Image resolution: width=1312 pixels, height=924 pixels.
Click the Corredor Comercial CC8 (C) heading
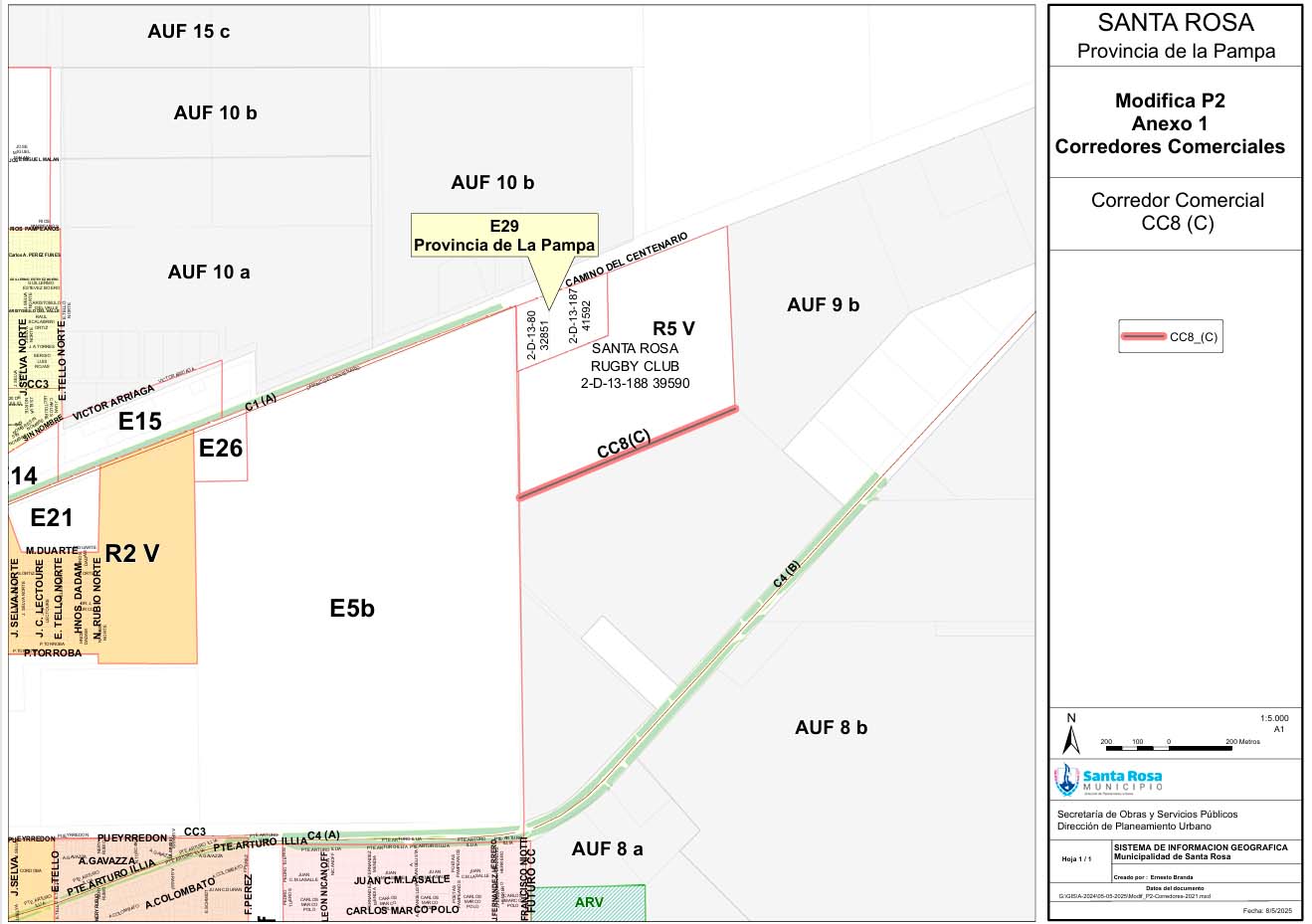[1178, 211]
